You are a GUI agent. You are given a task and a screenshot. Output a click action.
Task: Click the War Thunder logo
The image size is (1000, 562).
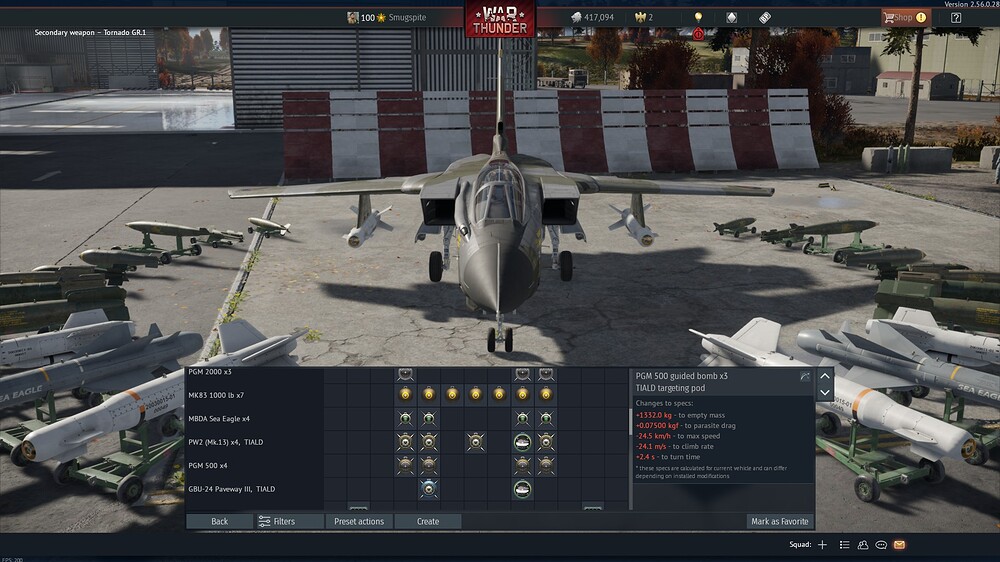[x=500, y=19]
